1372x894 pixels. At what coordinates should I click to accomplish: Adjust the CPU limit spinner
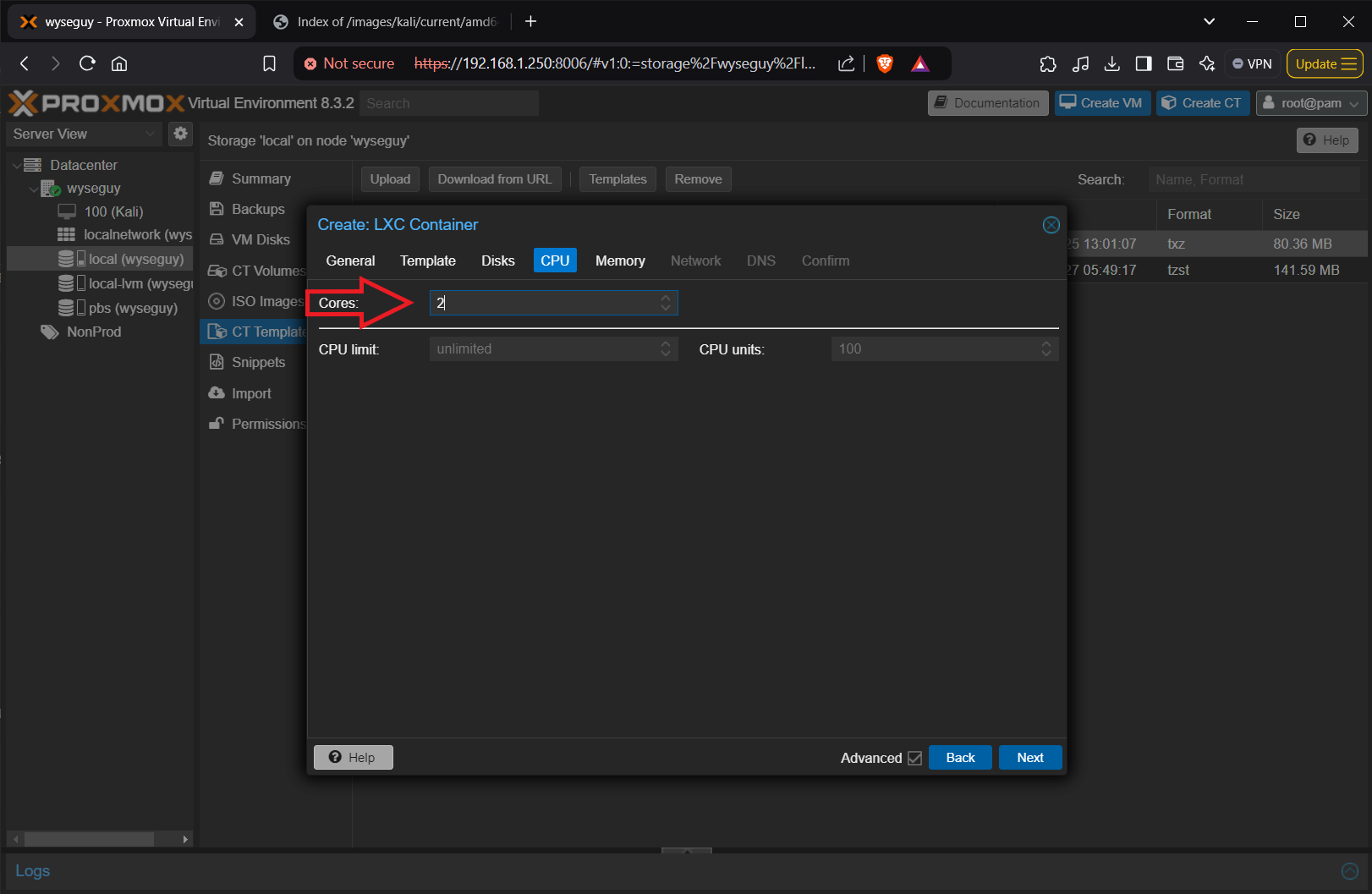click(666, 348)
